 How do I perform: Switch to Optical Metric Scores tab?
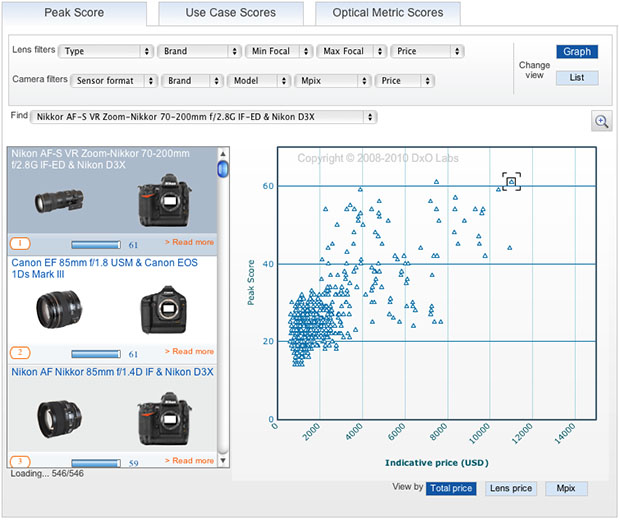[388, 13]
